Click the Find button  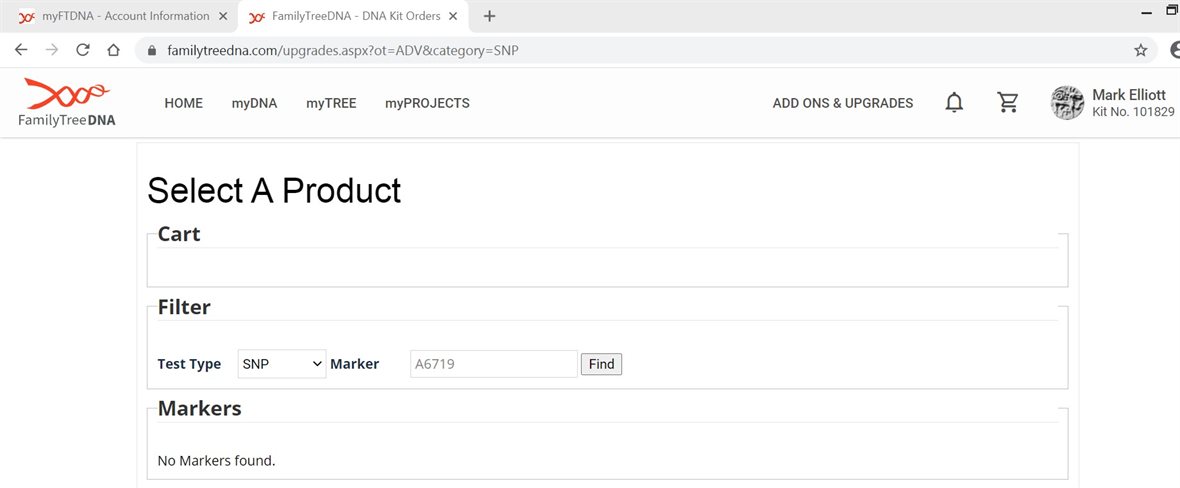[x=601, y=364]
